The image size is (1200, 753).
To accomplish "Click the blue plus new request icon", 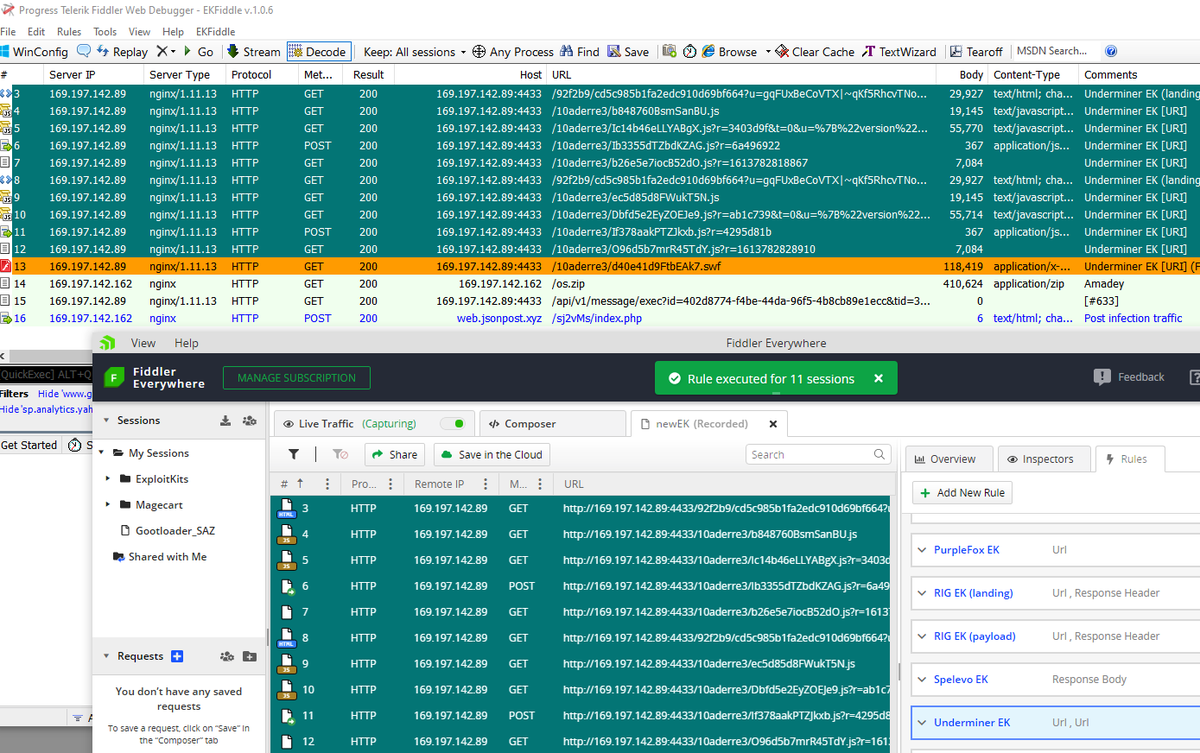I will tap(177, 656).
